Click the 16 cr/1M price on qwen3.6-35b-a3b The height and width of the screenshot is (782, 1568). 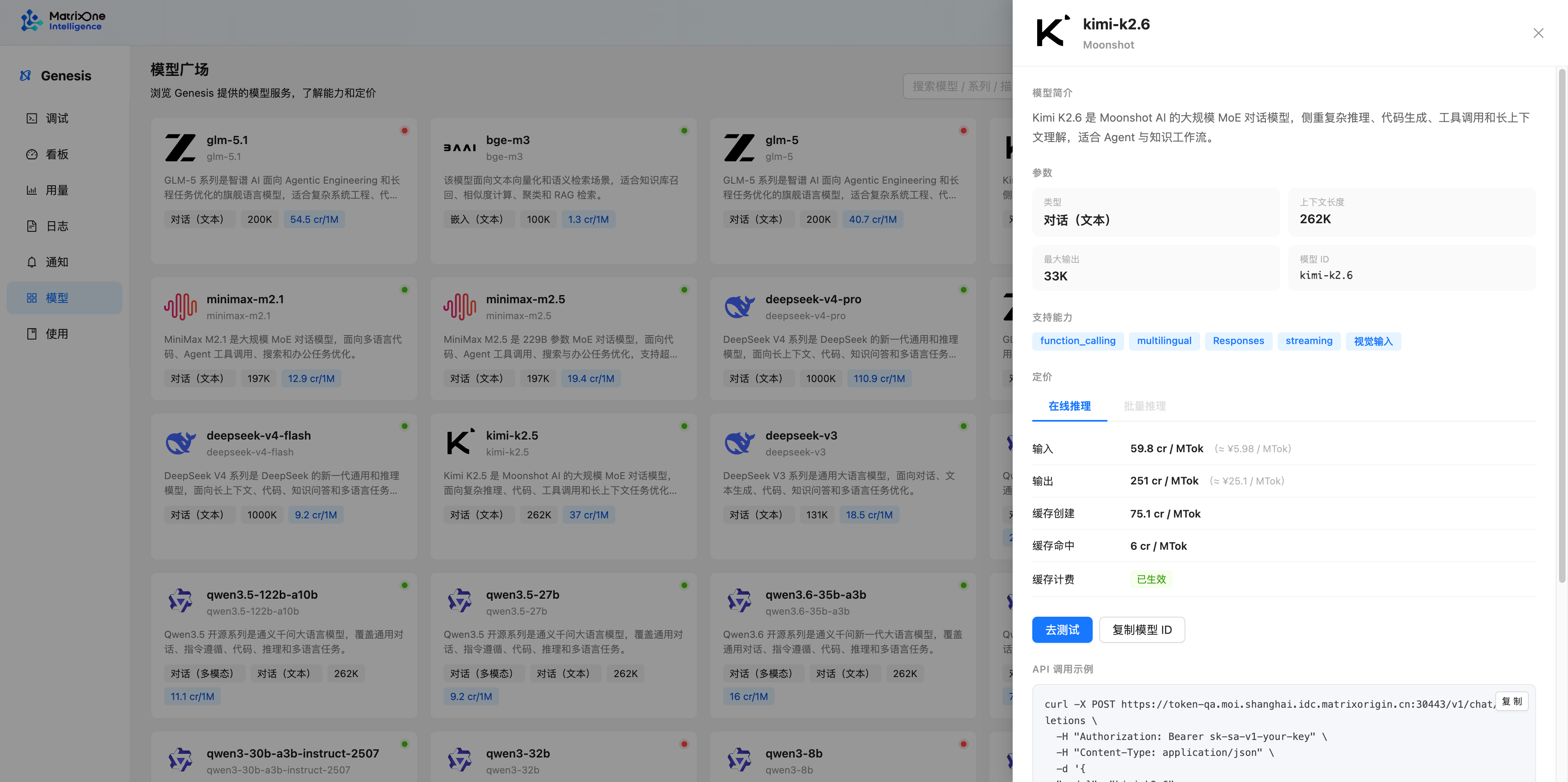pyautogui.click(x=748, y=696)
